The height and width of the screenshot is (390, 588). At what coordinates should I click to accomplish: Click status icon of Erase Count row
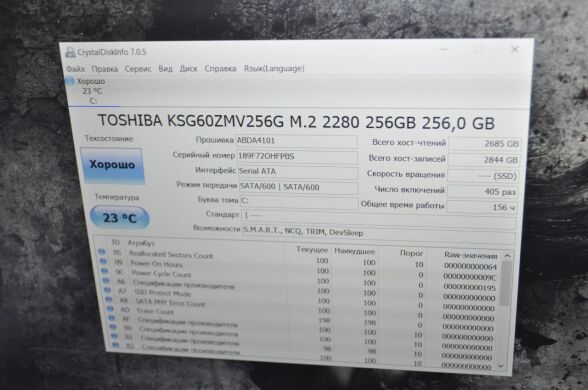click(x=110, y=309)
